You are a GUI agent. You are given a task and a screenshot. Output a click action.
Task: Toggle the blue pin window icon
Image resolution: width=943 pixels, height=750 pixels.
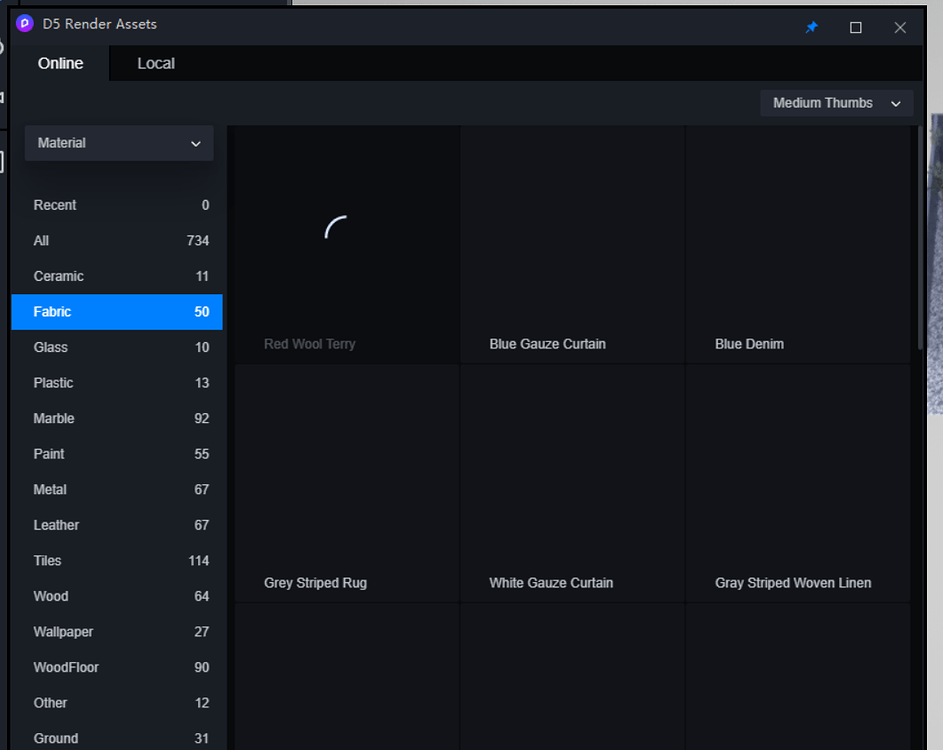point(811,27)
